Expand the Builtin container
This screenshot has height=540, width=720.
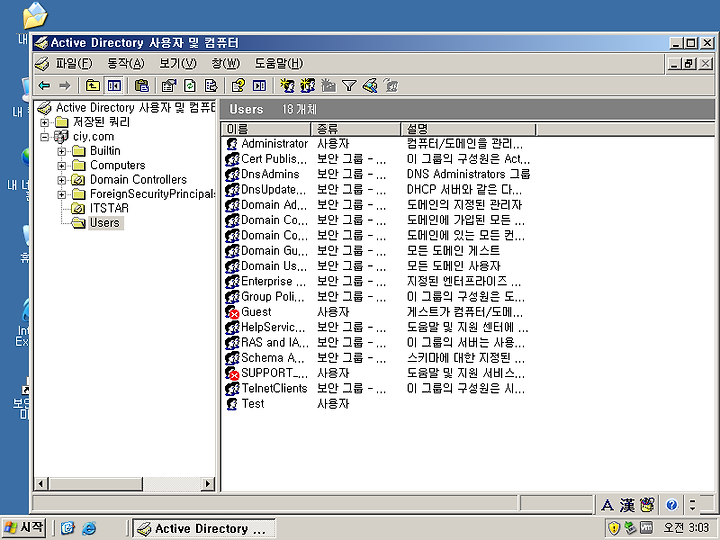[62, 151]
